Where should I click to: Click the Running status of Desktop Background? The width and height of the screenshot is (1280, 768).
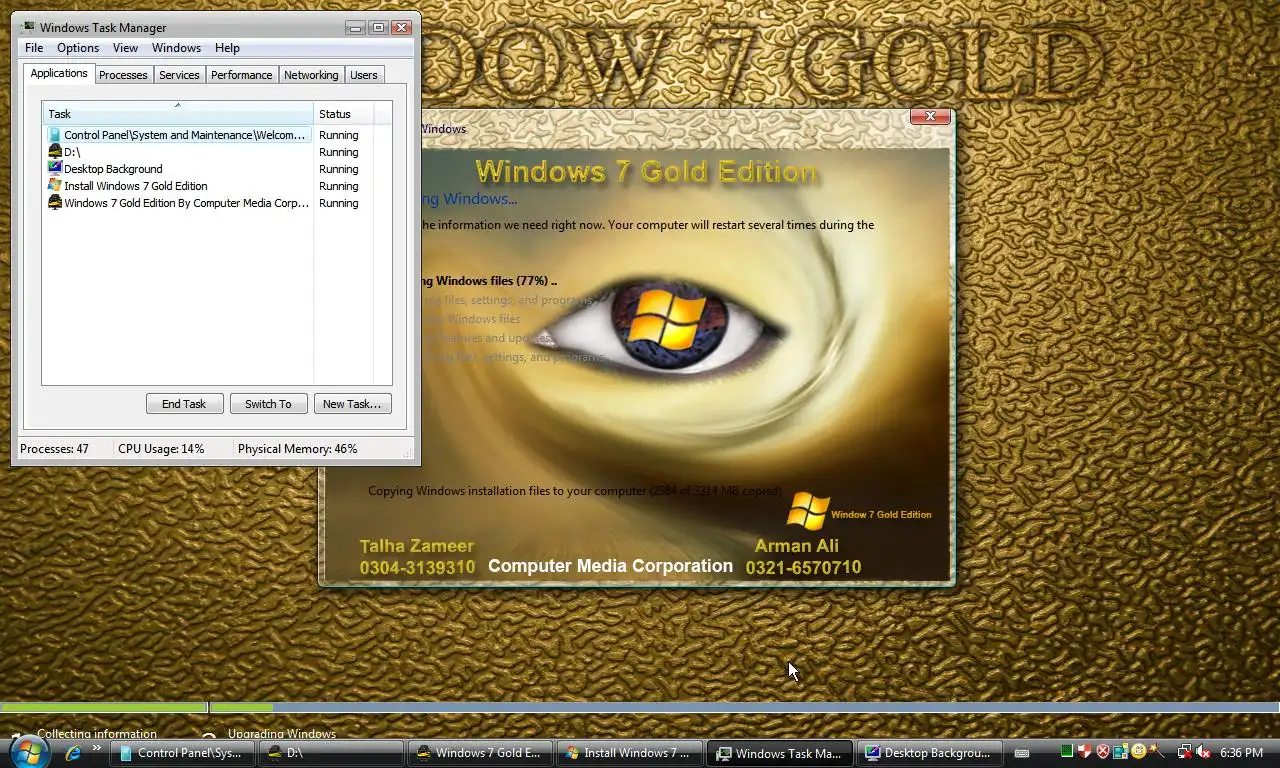(x=338, y=169)
